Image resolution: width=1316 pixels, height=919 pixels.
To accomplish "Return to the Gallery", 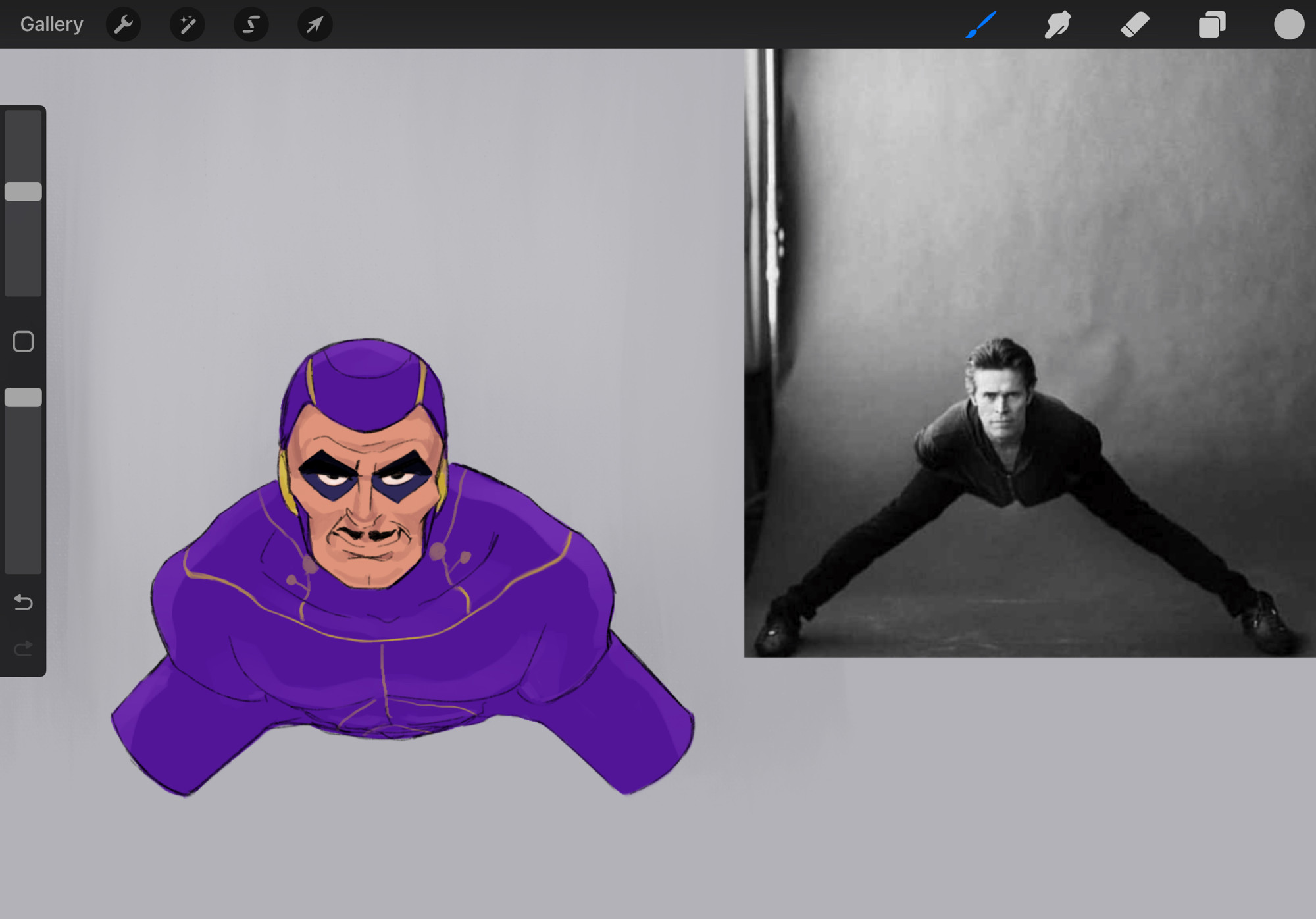I will tap(51, 24).
